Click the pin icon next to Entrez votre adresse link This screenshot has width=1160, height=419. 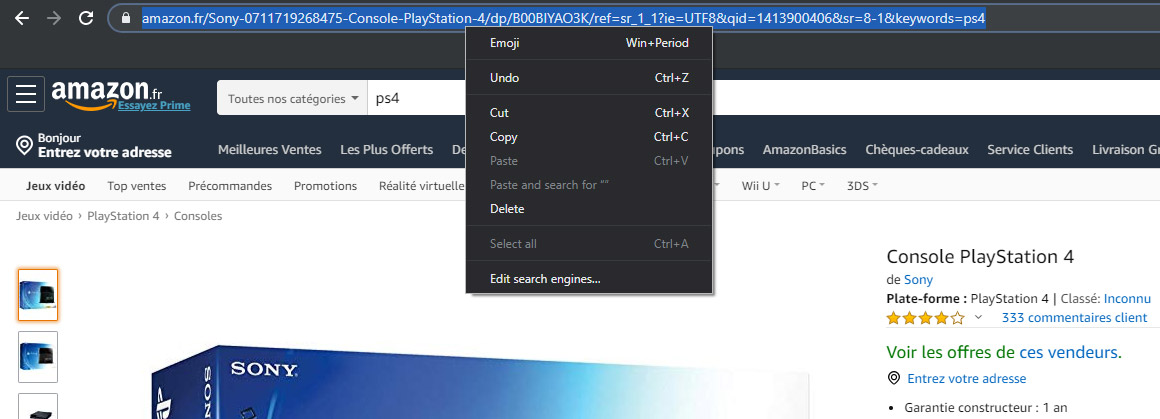[894, 378]
